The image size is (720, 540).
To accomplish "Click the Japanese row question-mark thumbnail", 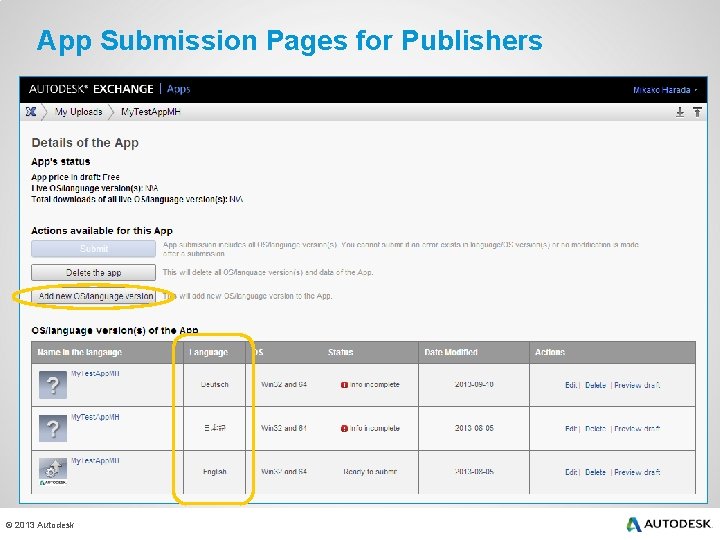I will [x=53, y=428].
